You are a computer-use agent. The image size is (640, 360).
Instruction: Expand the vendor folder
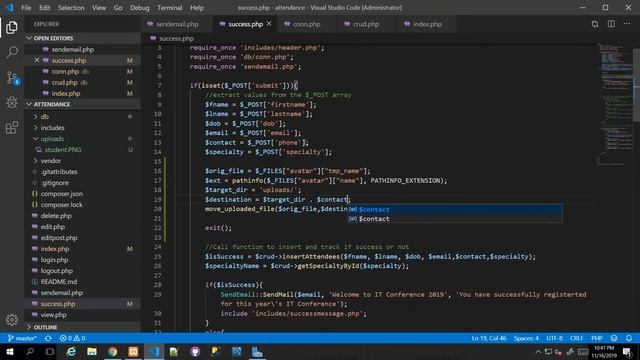coord(51,160)
